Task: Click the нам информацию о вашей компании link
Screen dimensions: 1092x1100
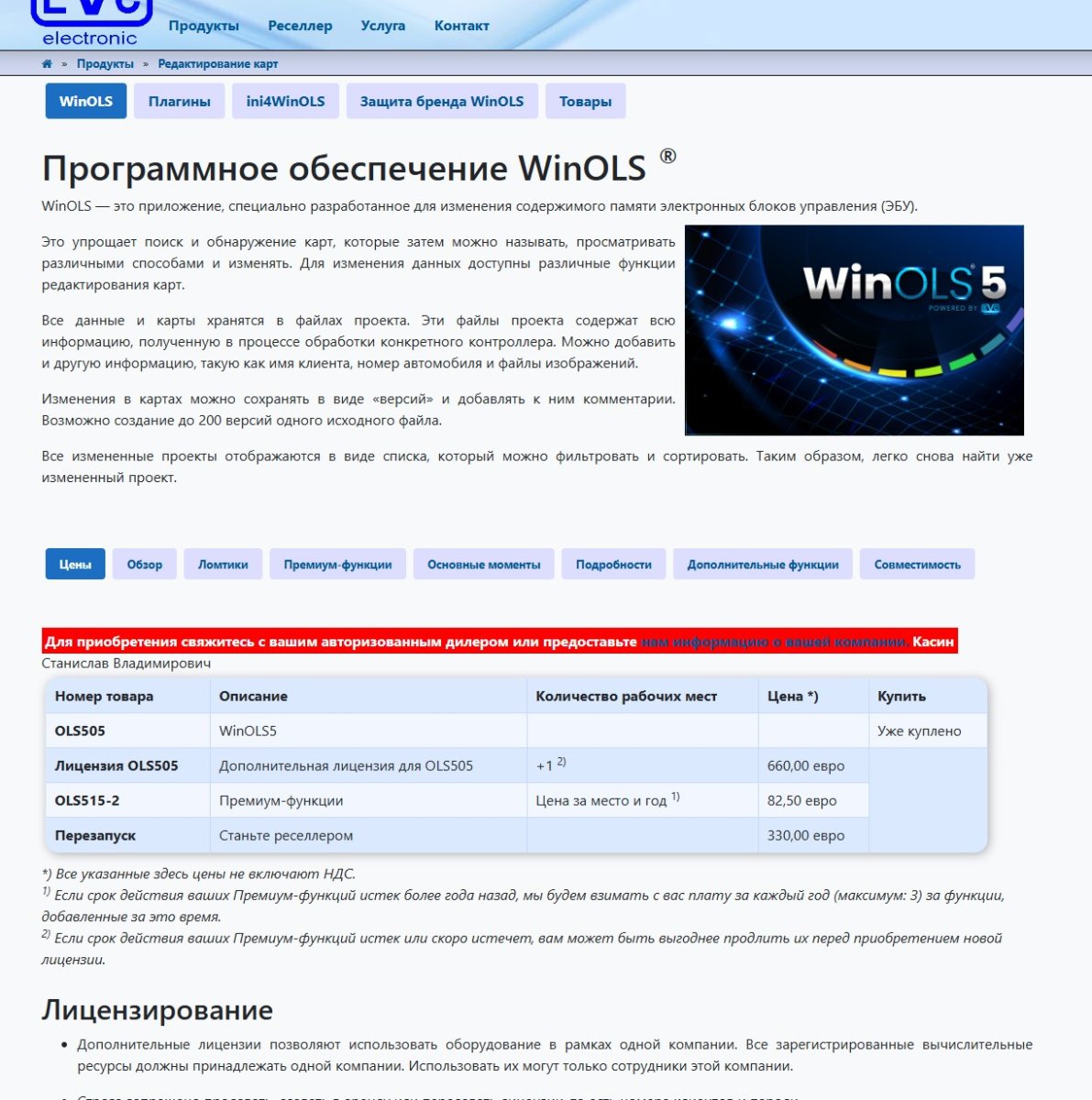Action: [773, 643]
